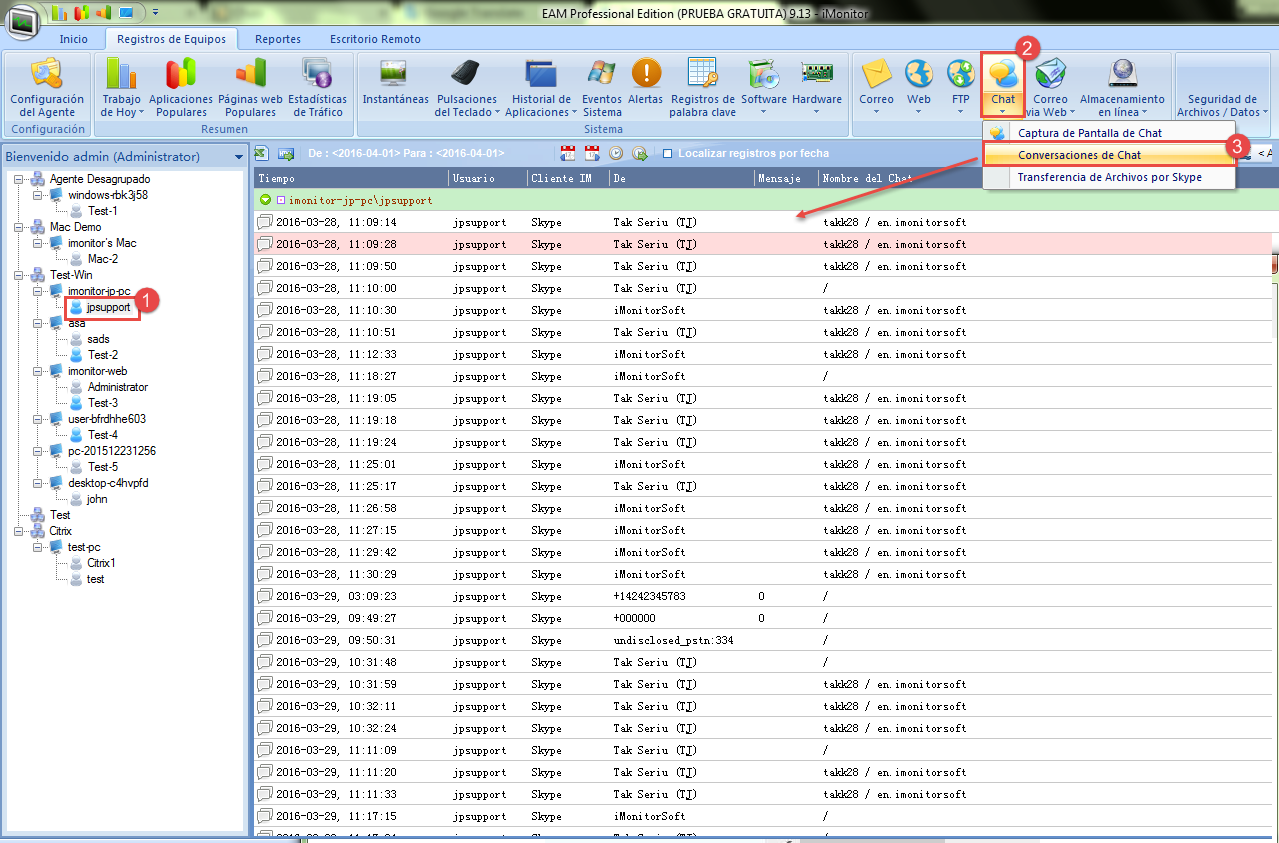Open the Web activity log
Viewport: 1279px width, 843px height.
click(x=919, y=88)
